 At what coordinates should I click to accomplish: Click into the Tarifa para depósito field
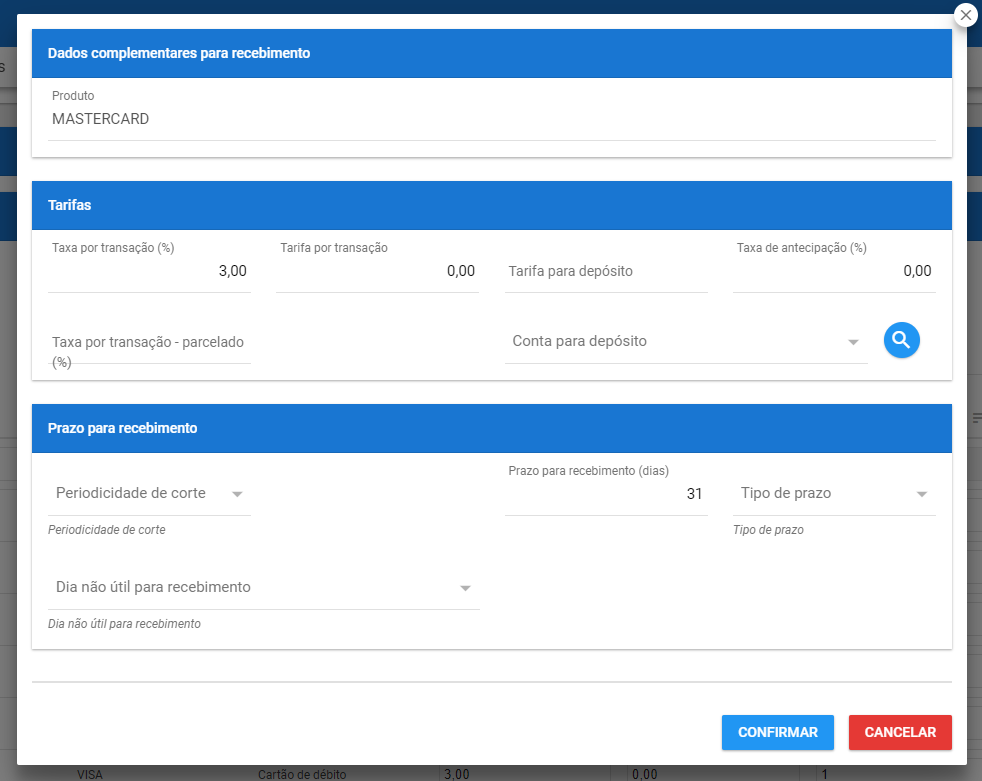[606, 272]
